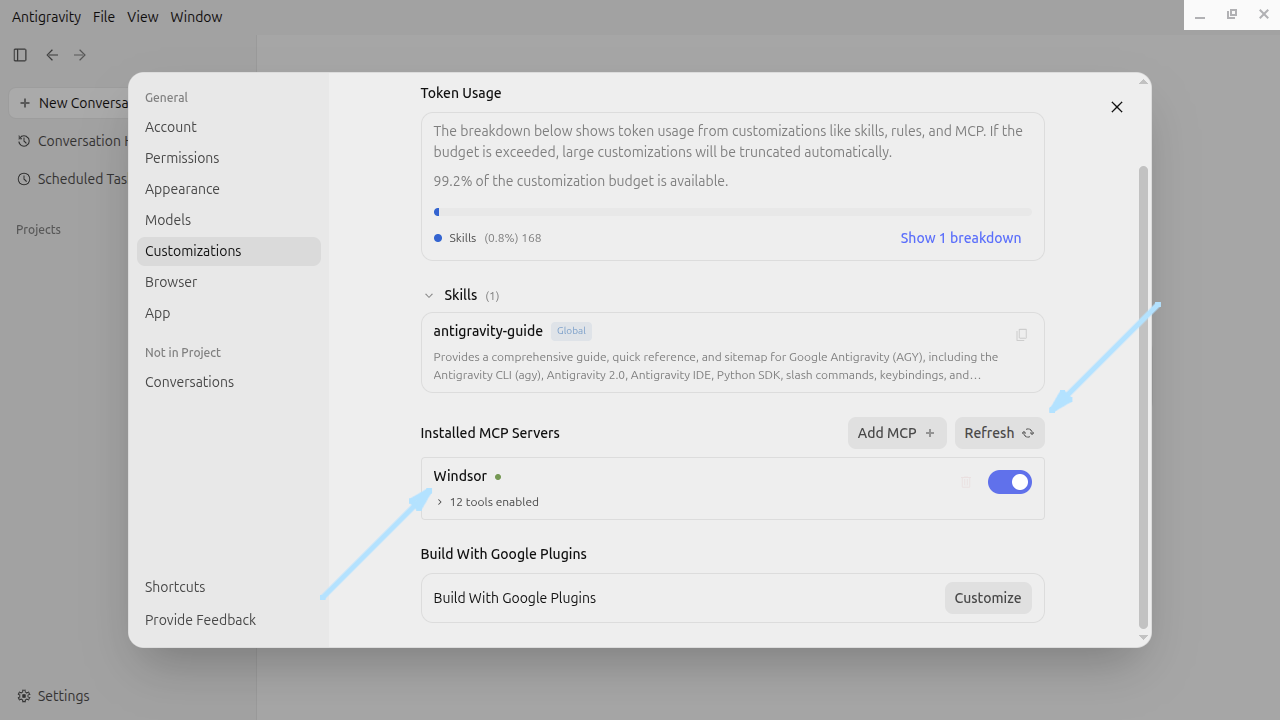This screenshot has width=1280, height=720.
Task: Click the scrollbar up arrow in dialog
Action: click(1144, 80)
